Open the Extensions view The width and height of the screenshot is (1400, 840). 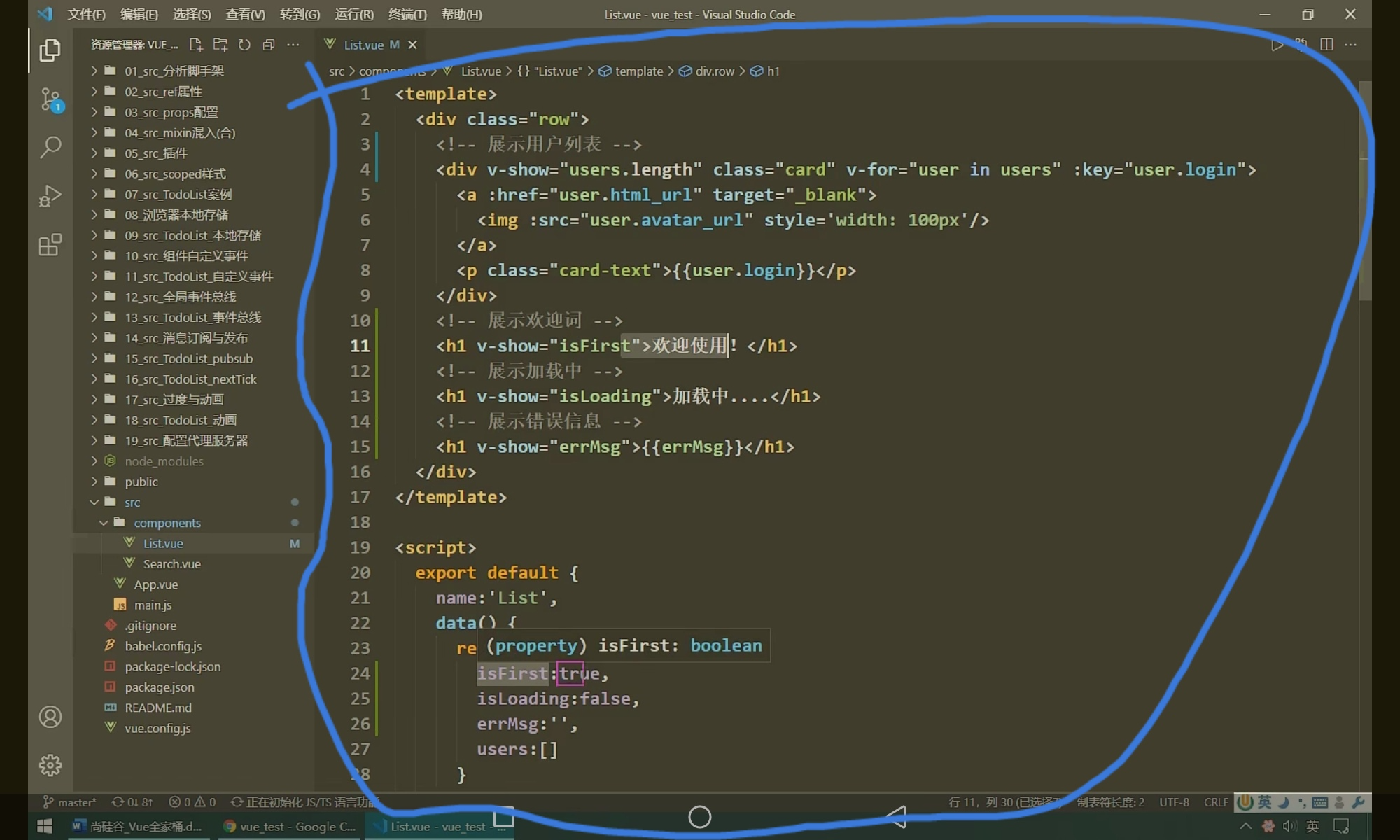point(50,245)
